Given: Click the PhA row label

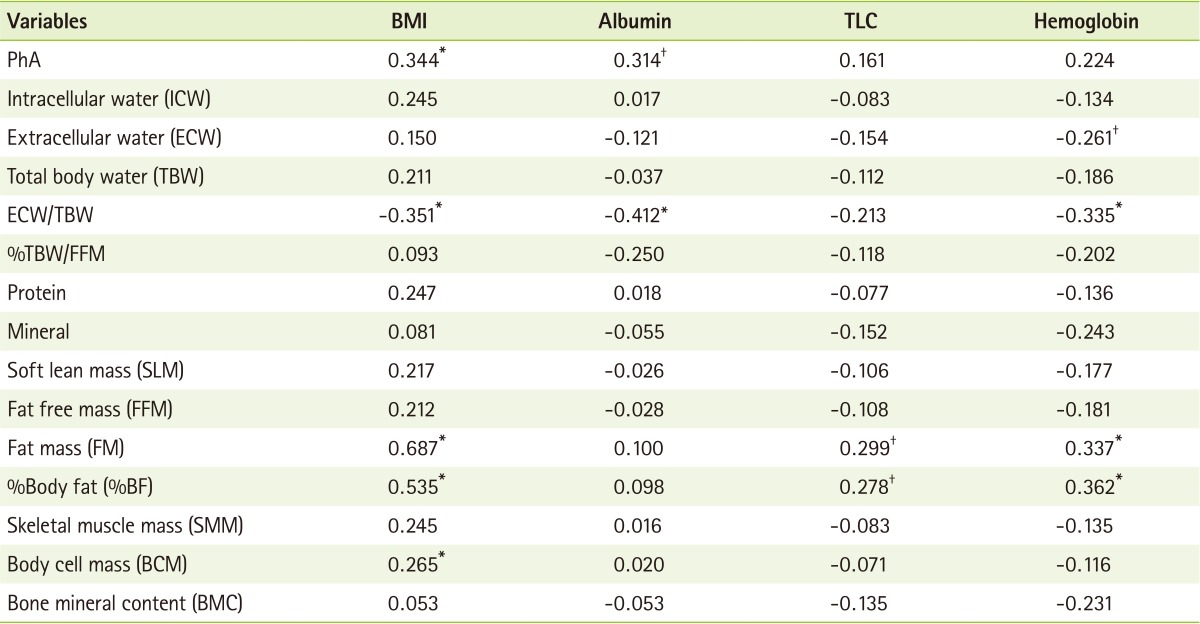Looking at the screenshot, I should coord(22,61).
